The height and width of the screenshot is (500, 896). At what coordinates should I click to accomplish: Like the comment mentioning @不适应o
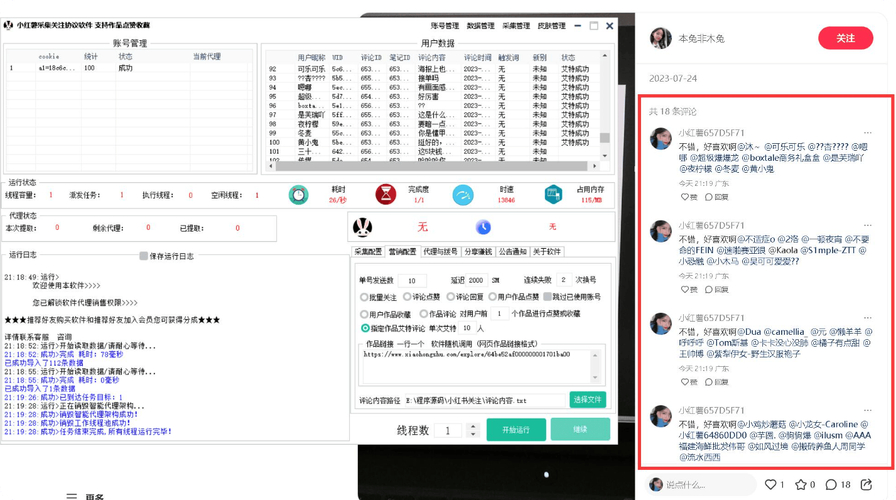click(689, 290)
